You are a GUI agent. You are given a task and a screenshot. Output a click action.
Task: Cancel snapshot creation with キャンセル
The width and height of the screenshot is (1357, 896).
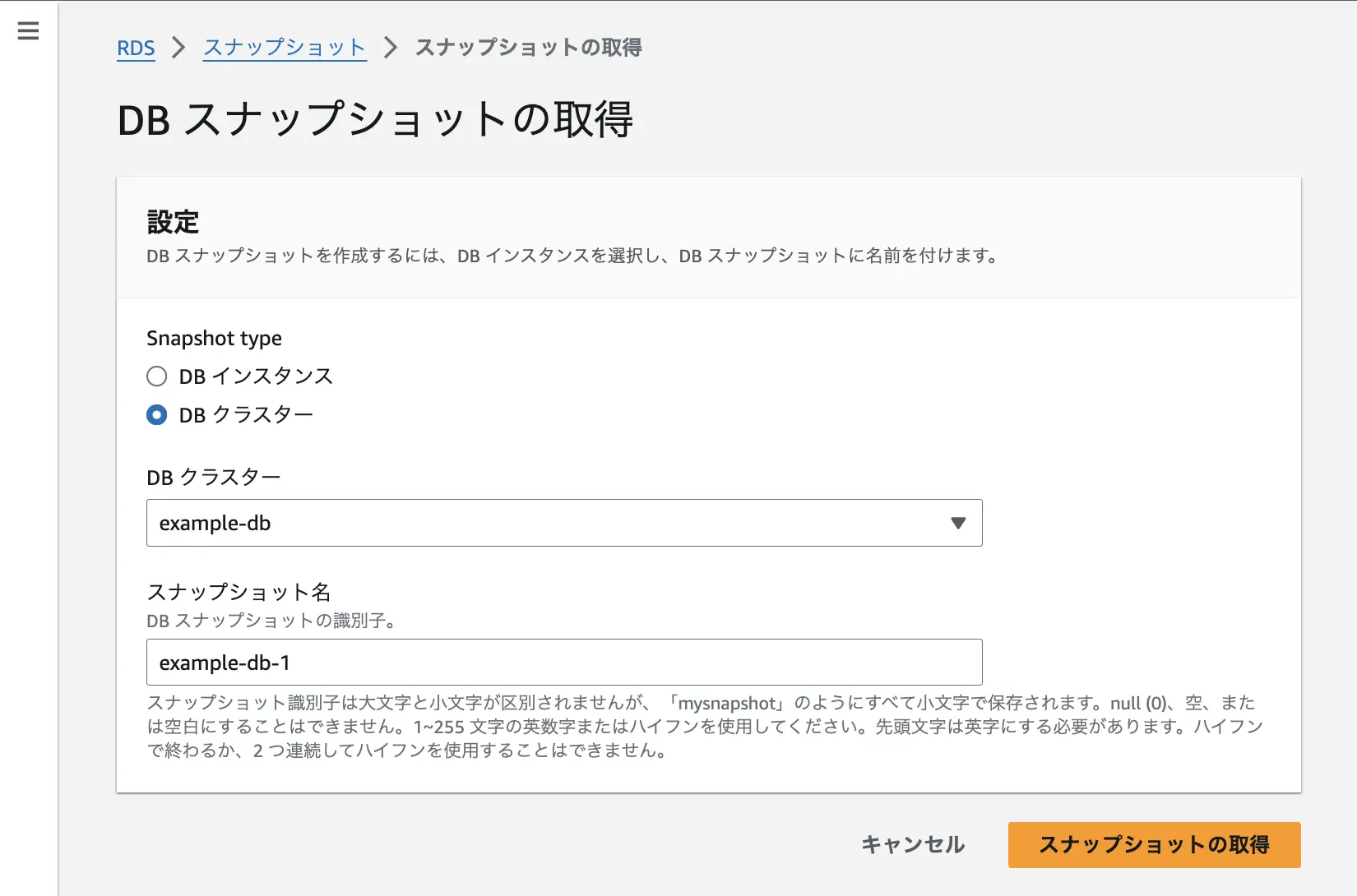click(x=913, y=844)
